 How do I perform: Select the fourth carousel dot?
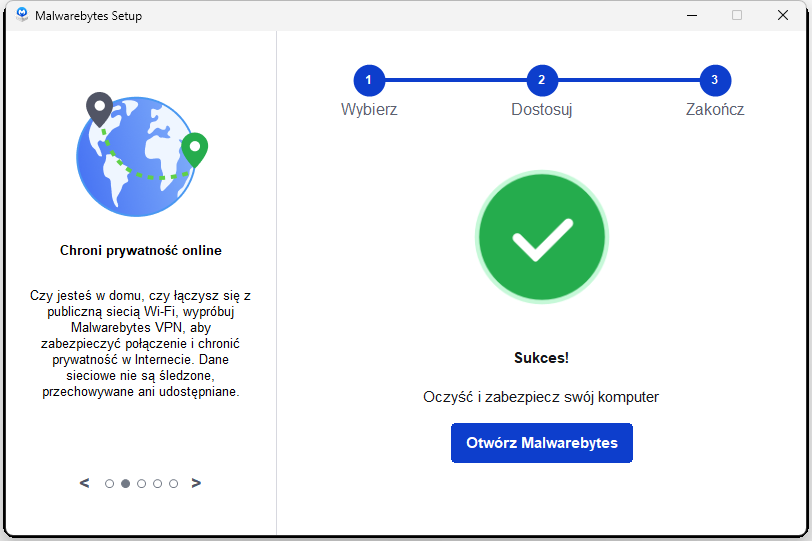[157, 484]
